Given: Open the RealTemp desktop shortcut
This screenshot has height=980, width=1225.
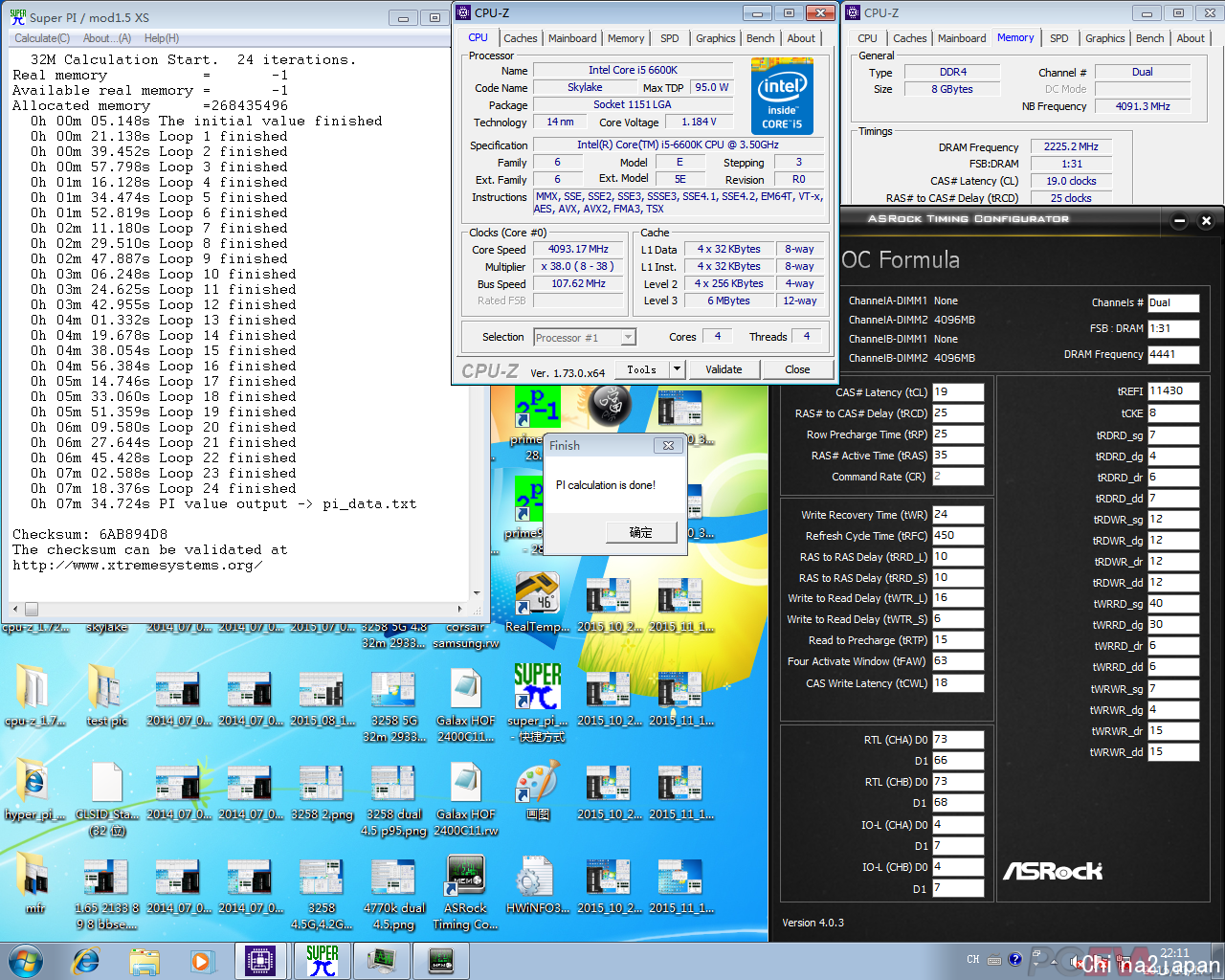Looking at the screenshot, I should coord(537,603).
